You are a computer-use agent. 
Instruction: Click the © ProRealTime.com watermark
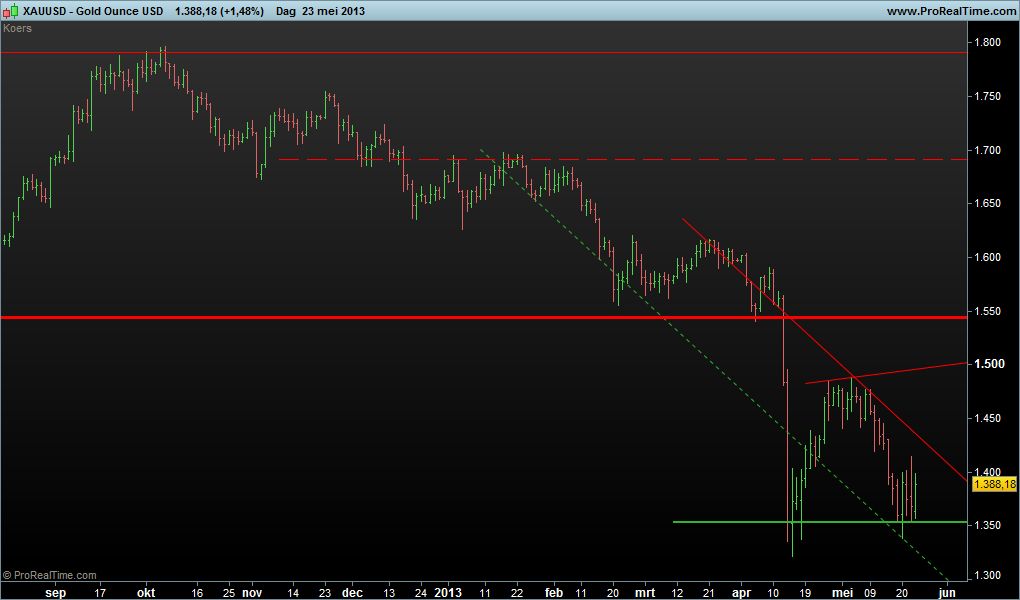(x=50, y=575)
